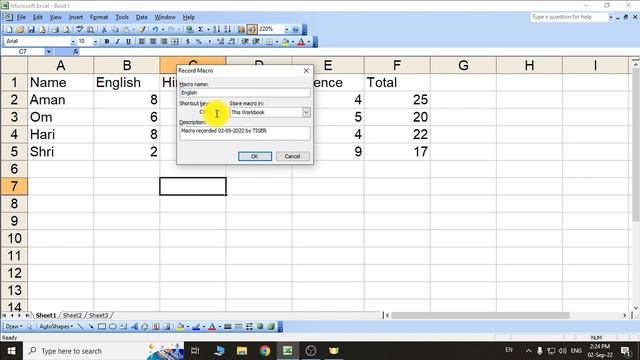Click the Save disk icon

(31, 29)
